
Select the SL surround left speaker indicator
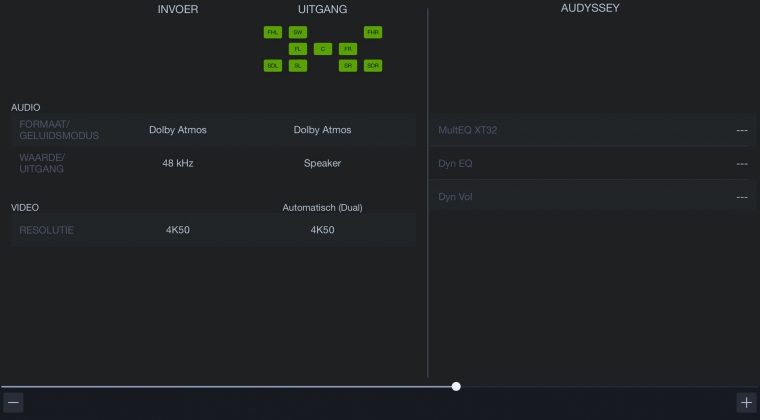tap(298, 65)
